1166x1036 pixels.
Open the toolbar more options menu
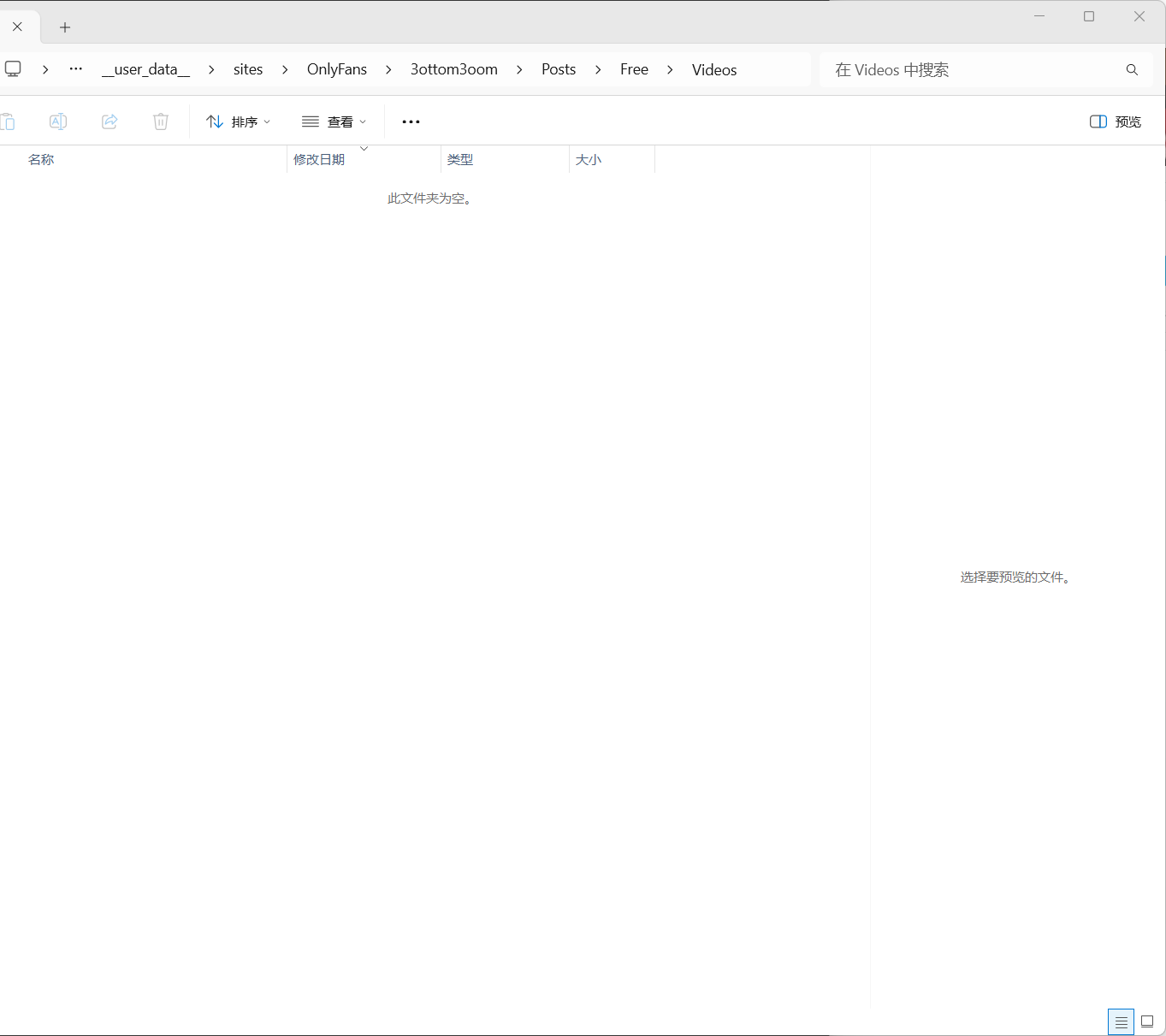[411, 121]
